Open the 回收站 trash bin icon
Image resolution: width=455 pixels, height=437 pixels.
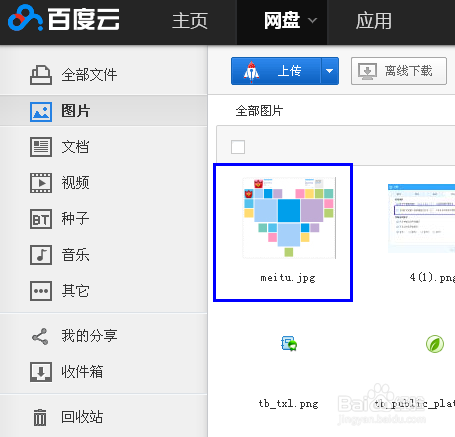point(40,417)
